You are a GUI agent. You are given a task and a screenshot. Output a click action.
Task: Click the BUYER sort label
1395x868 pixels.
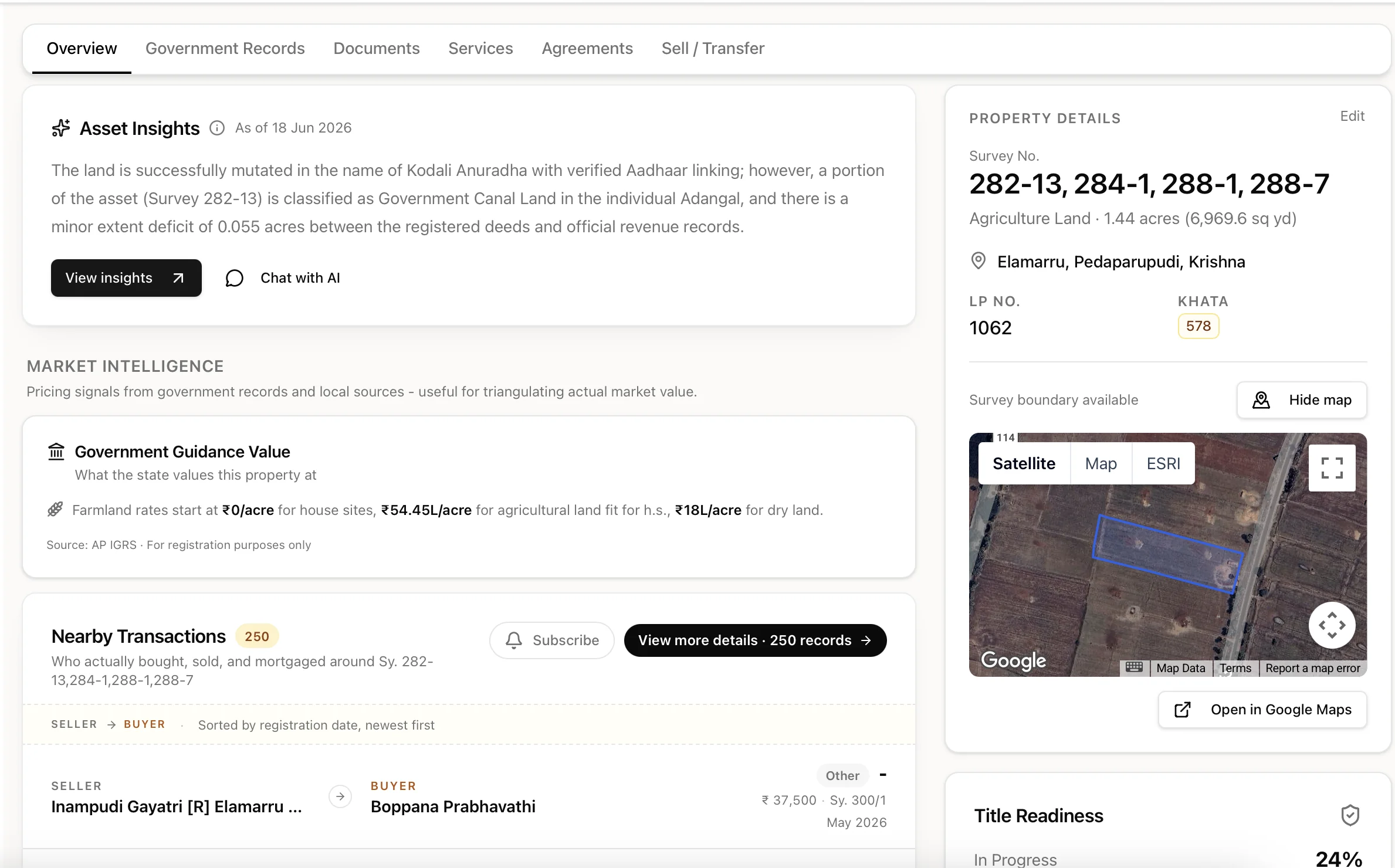point(144,724)
